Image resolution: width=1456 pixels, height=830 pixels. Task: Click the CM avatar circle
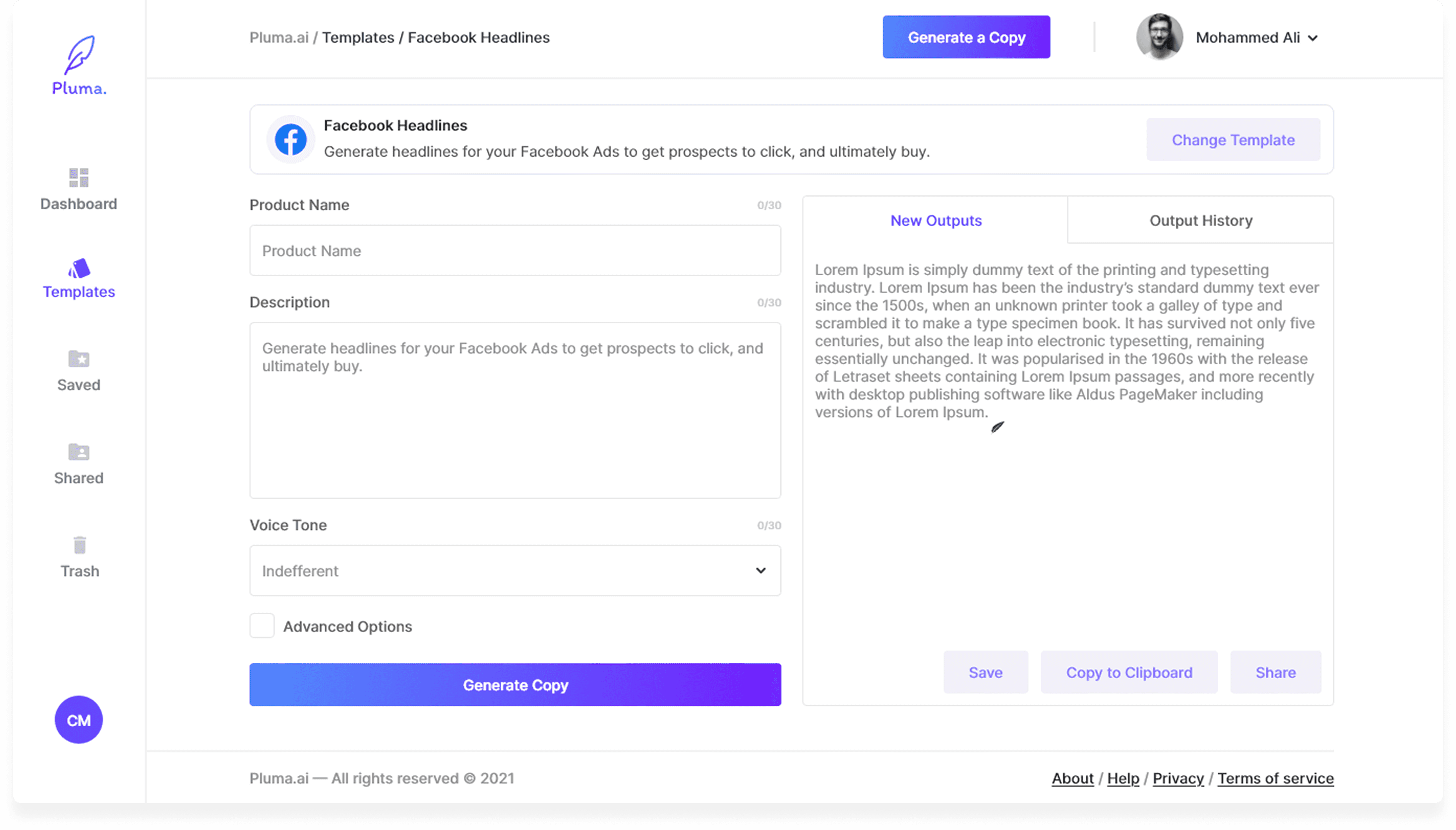[x=79, y=720]
